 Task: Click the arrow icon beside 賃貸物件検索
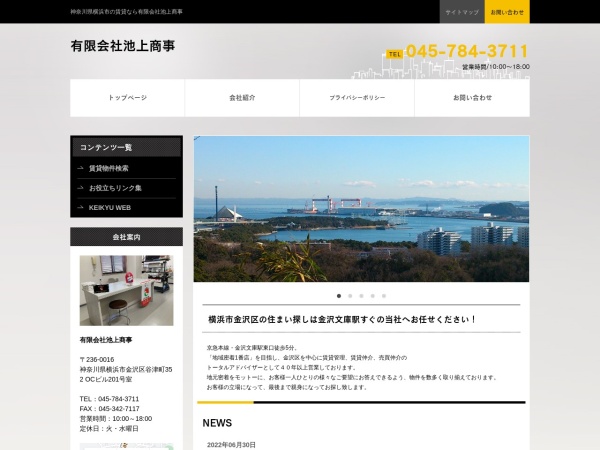[x=80, y=168]
